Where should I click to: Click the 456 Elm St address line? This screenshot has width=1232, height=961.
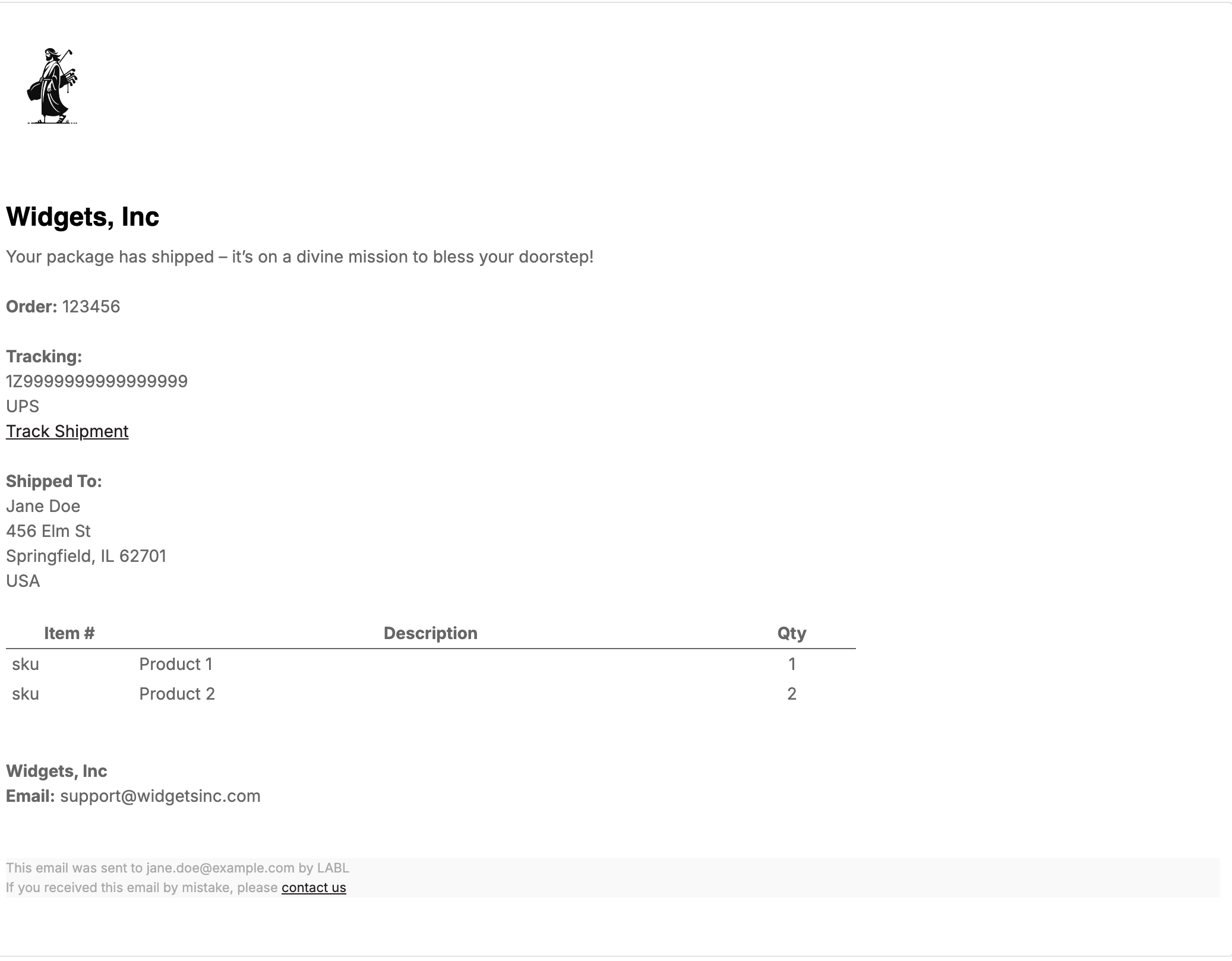click(x=48, y=531)
